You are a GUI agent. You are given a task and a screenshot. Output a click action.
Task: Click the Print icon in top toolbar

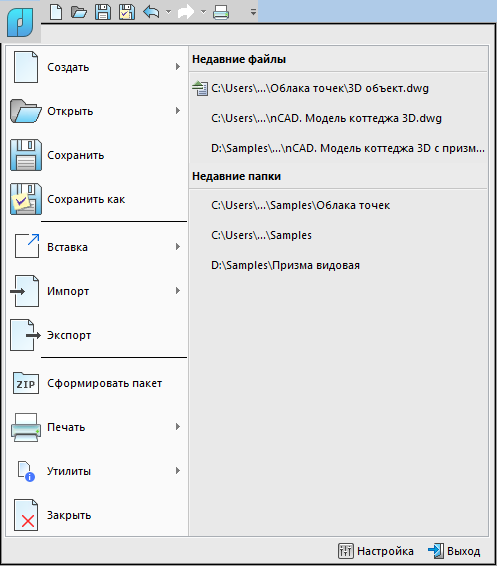(221, 12)
